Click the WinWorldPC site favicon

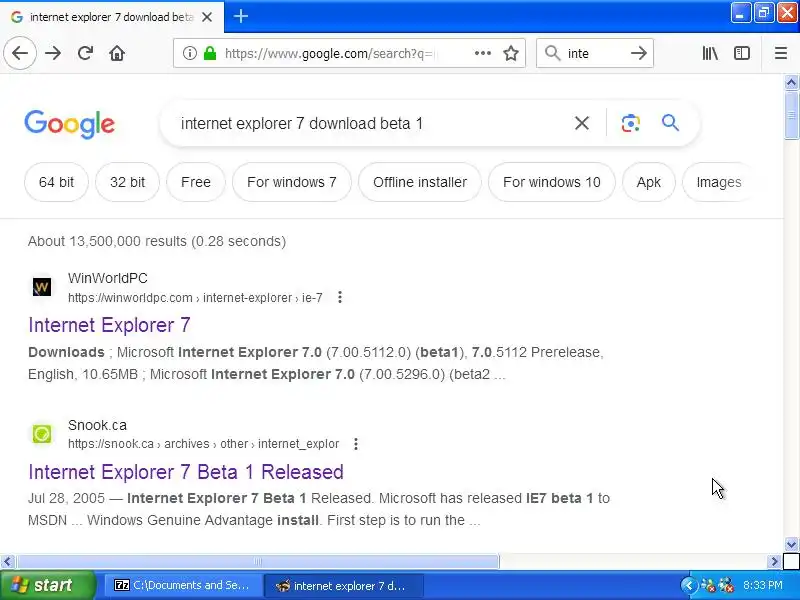42,287
